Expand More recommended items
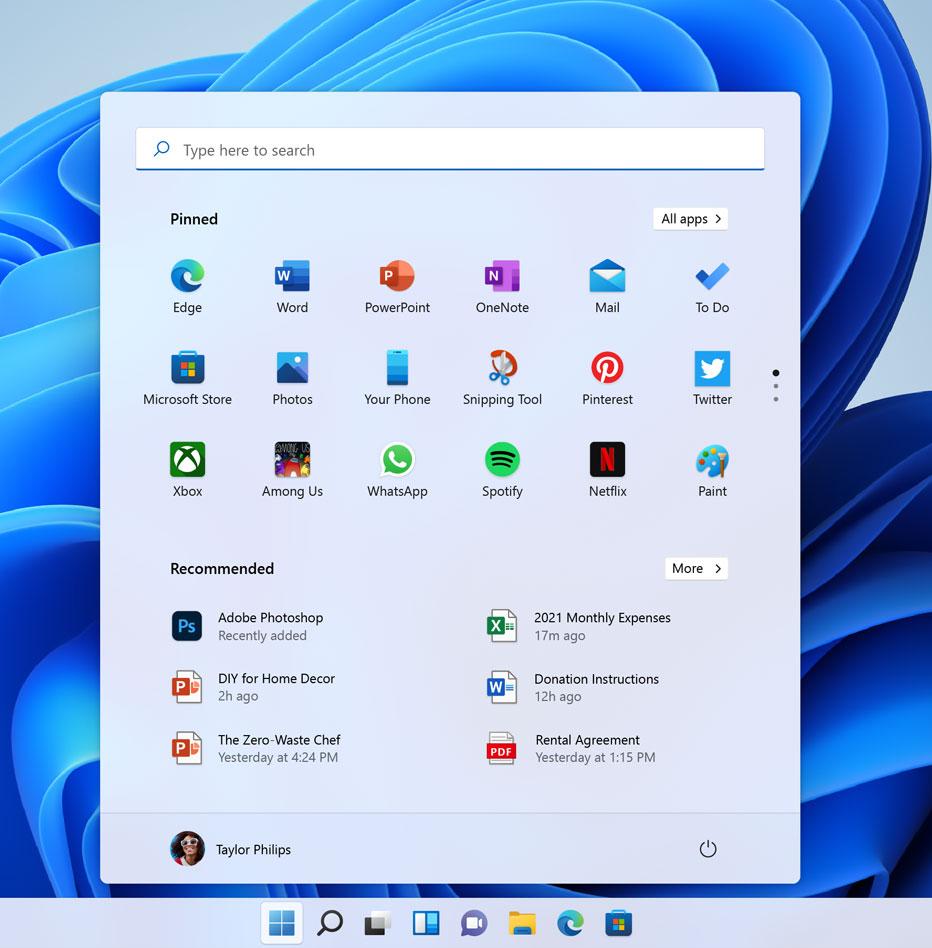932x948 pixels. [x=696, y=568]
